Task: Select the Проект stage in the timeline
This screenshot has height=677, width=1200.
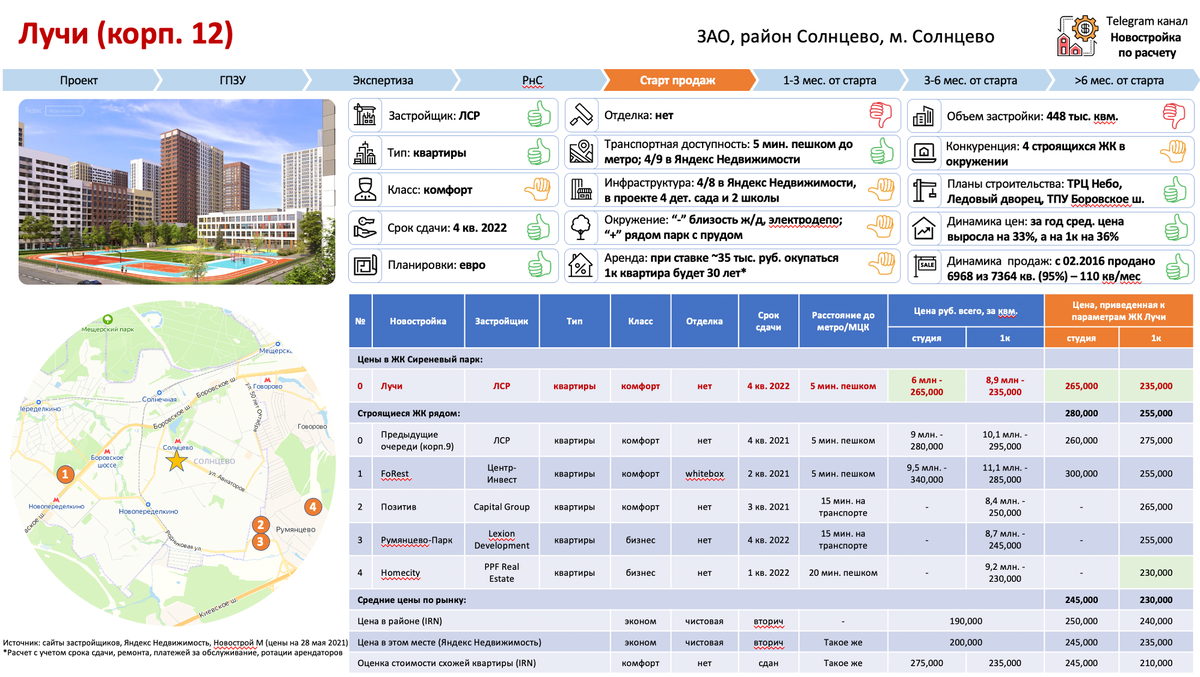Action: click(x=80, y=80)
